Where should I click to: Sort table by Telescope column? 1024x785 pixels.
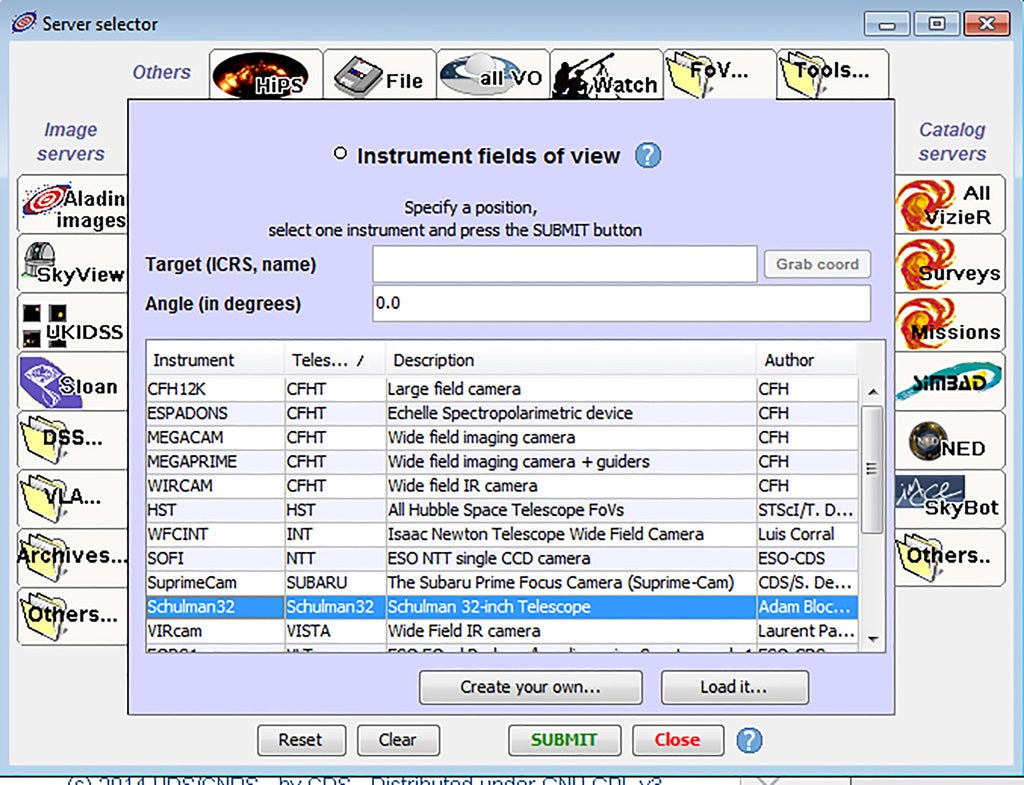(335, 360)
